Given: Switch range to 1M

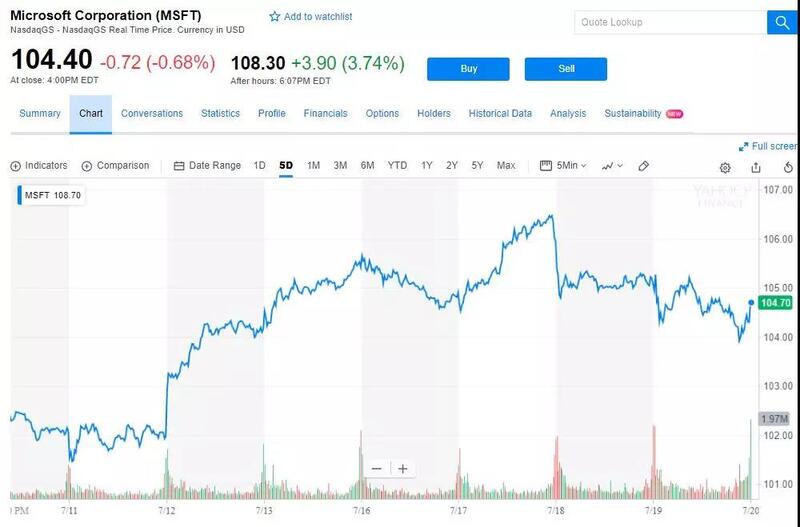Looking at the screenshot, I should click(x=313, y=166).
